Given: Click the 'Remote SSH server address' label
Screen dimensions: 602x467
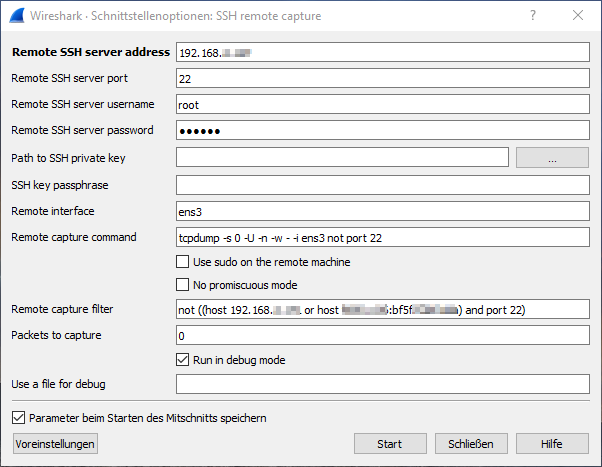Looking at the screenshot, I should (x=91, y=52).
